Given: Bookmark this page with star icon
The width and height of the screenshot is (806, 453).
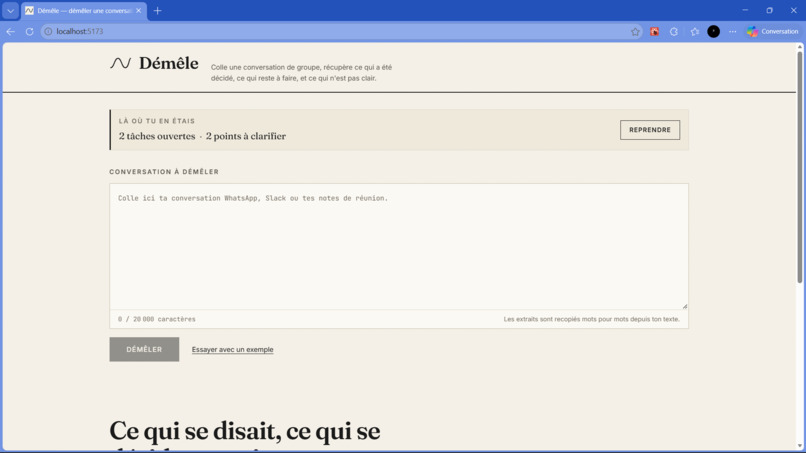Looking at the screenshot, I should pos(635,31).
